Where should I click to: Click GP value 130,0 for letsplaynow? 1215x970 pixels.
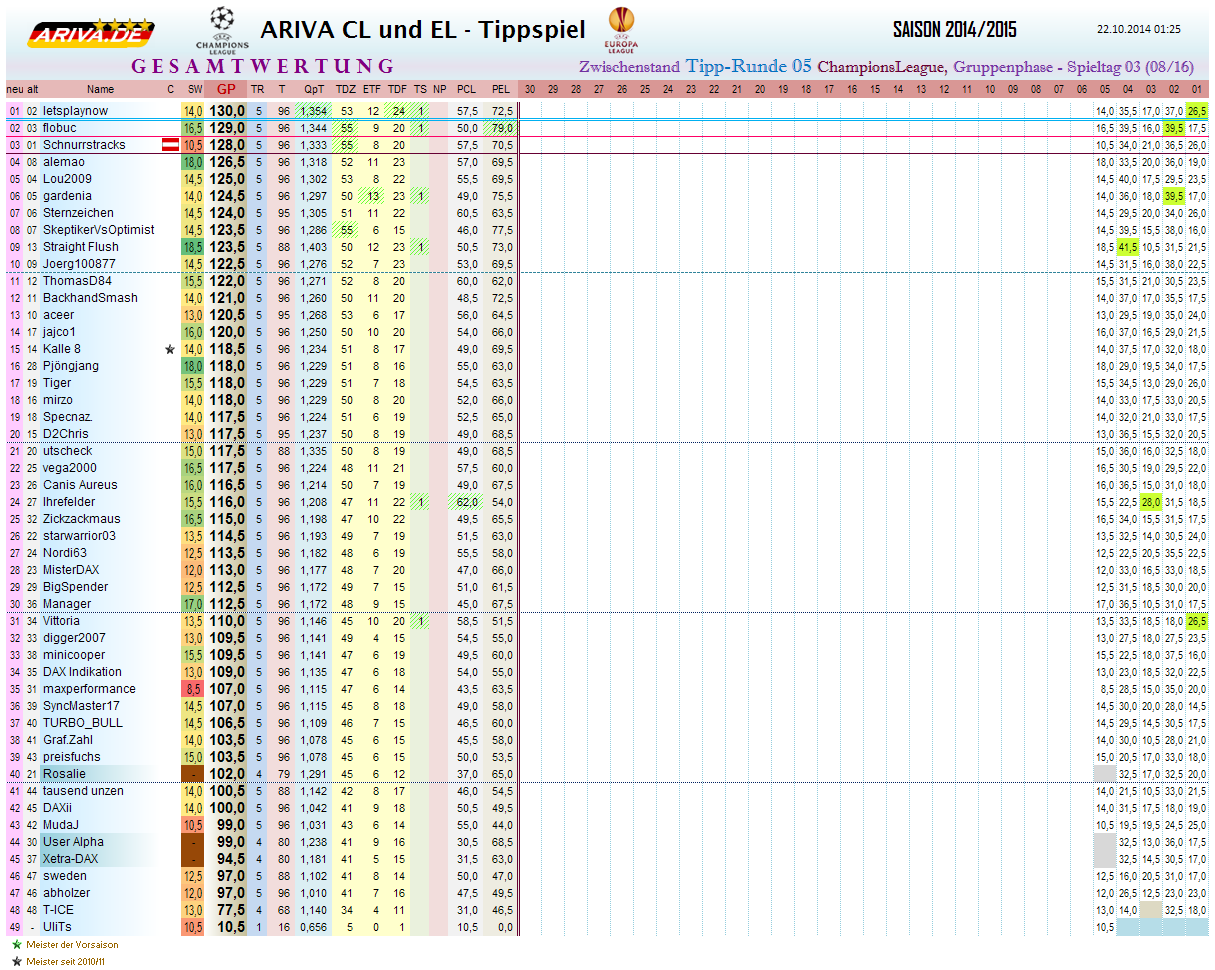click(227, 111)
